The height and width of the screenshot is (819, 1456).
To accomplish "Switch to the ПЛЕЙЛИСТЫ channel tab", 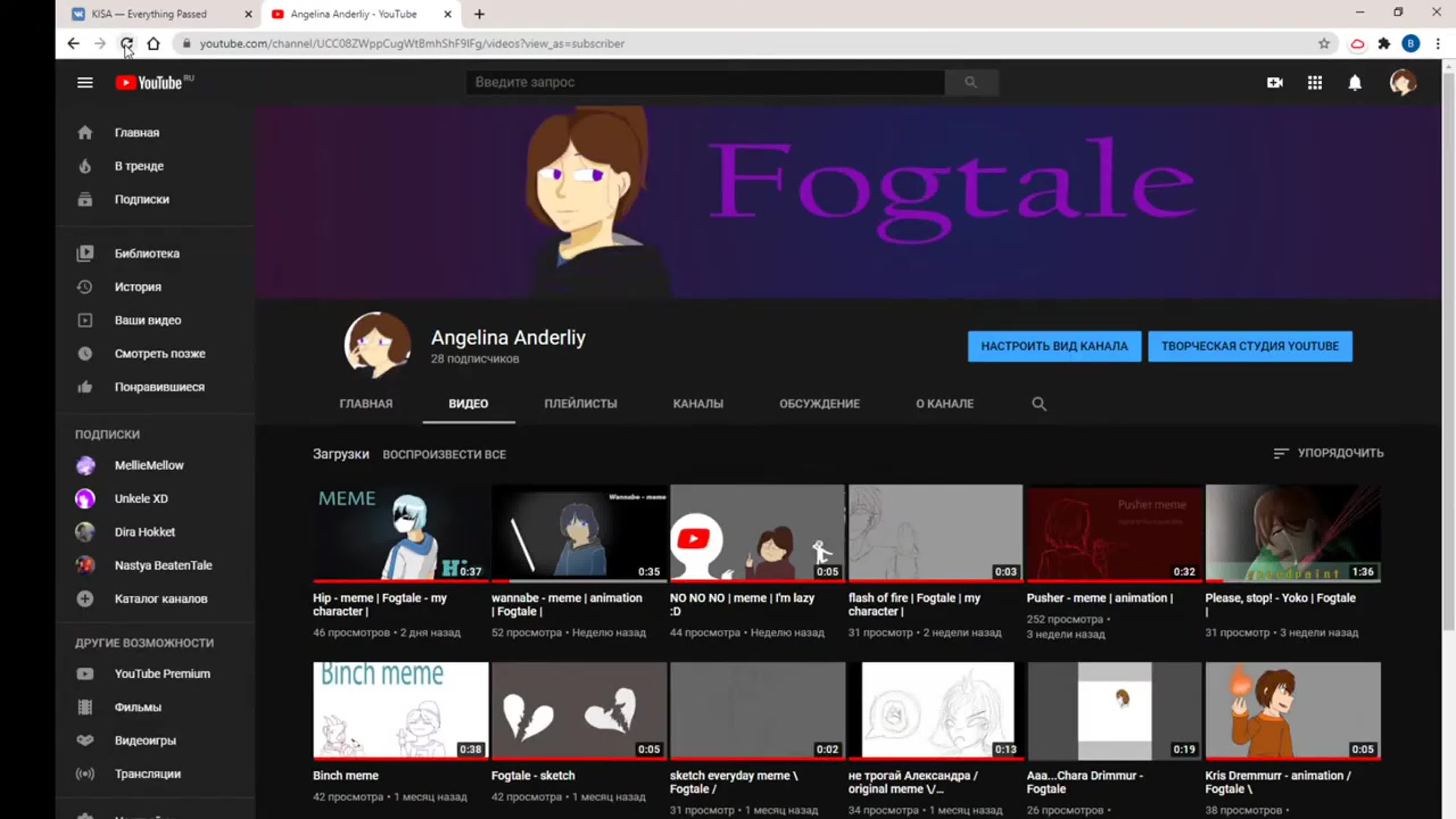I will tap(580, 403).
